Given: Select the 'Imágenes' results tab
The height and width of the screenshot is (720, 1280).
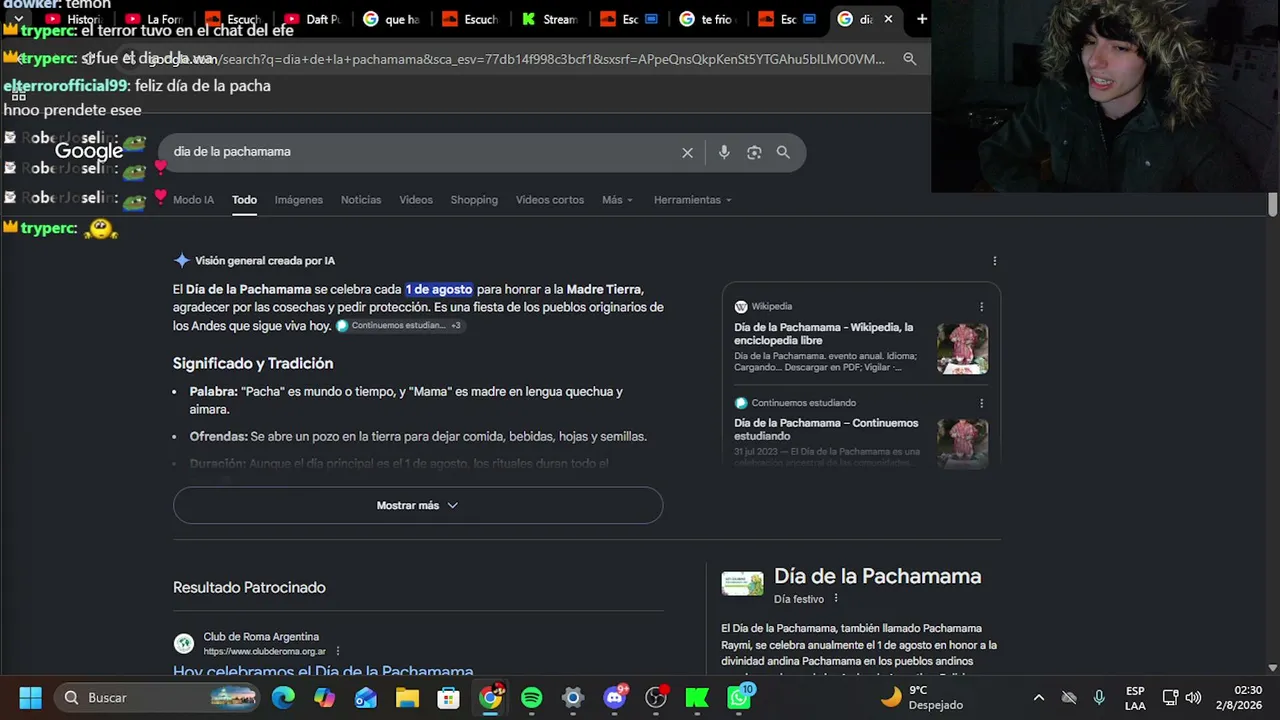Looking at the screenshot, I should click(x=299, y=200).
